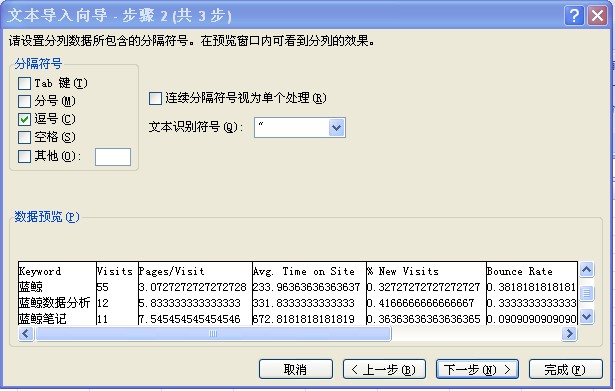The height and width of the screenshot is (391, 615).
Task: Select the Avg. Time on Site column header
Action: pyautogui.click(x=304, y=271)
